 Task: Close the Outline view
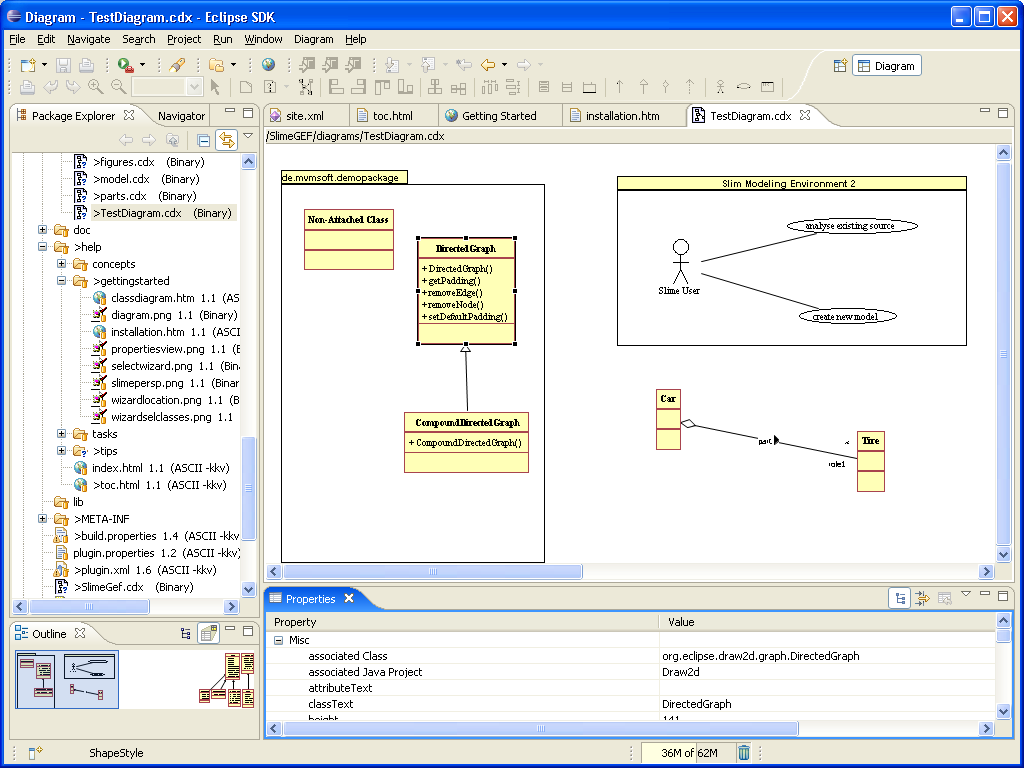click(x=80, y=633)
